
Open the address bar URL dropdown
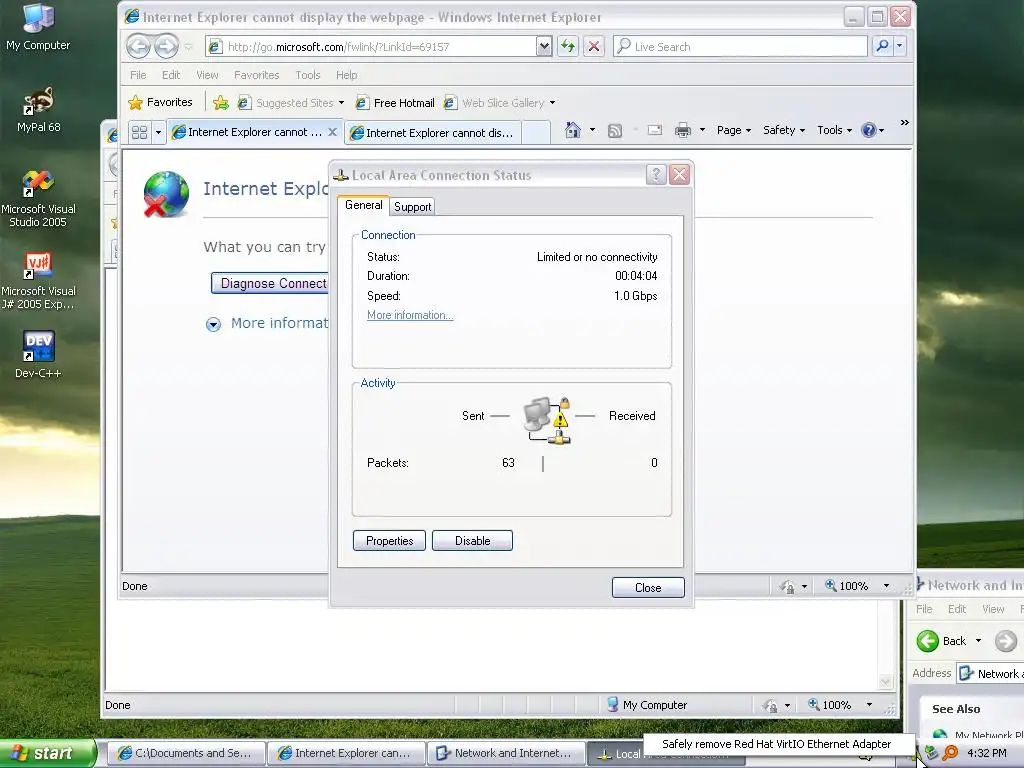coord(543,46)
